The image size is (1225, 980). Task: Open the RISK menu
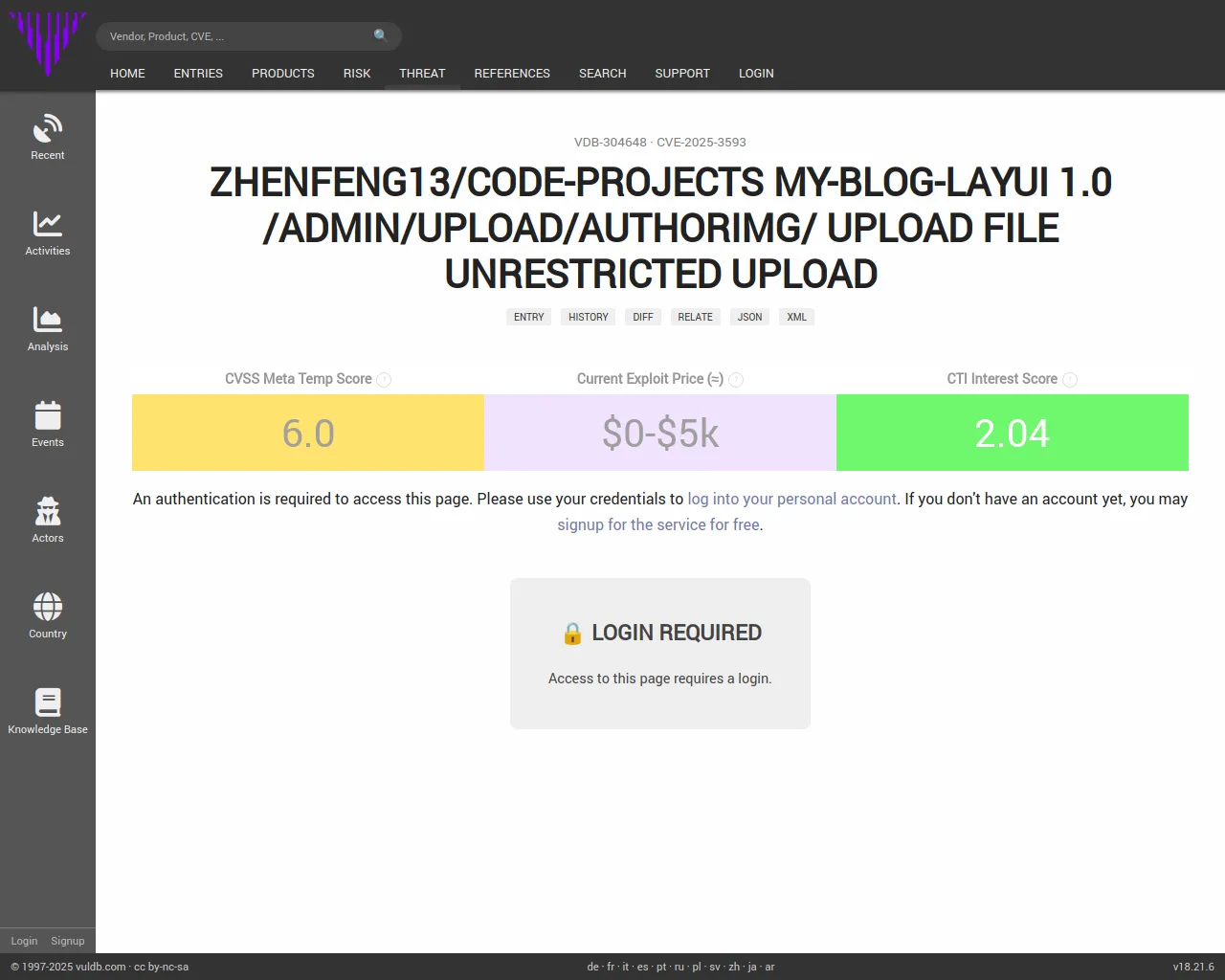click(357, 73)
